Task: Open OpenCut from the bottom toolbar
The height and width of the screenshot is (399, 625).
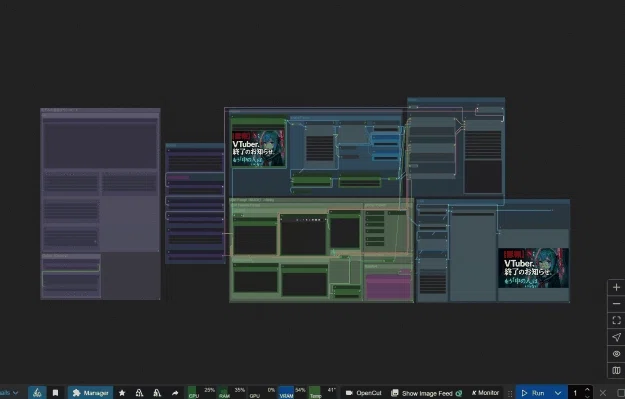Action: 364,393
